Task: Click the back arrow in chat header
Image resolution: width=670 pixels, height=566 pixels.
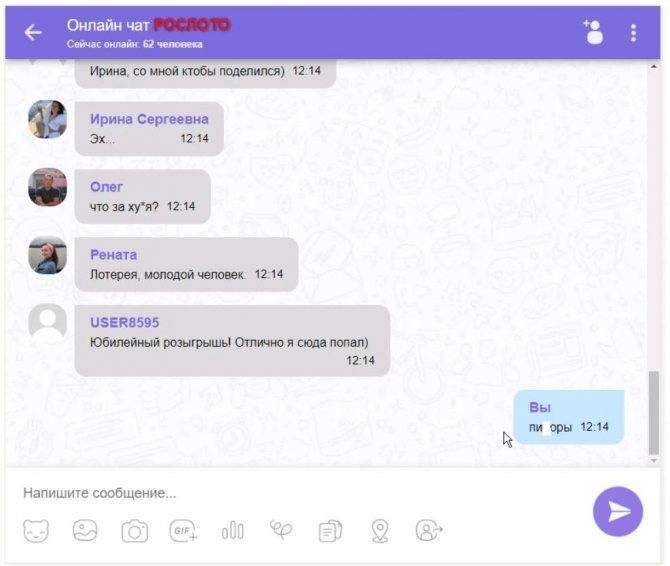Action: click(x=33, y=32)
